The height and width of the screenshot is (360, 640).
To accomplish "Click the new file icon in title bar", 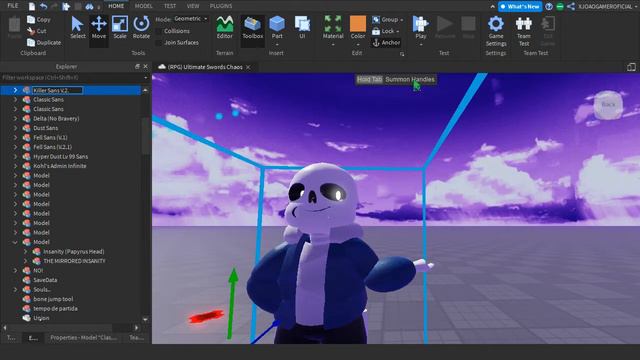I will tap(31, 6).
